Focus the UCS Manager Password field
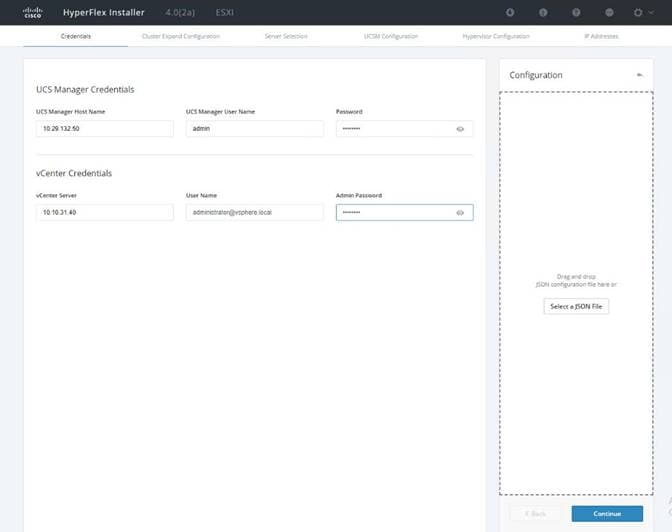This screenshot has height=532, width=672. point(405,129)
